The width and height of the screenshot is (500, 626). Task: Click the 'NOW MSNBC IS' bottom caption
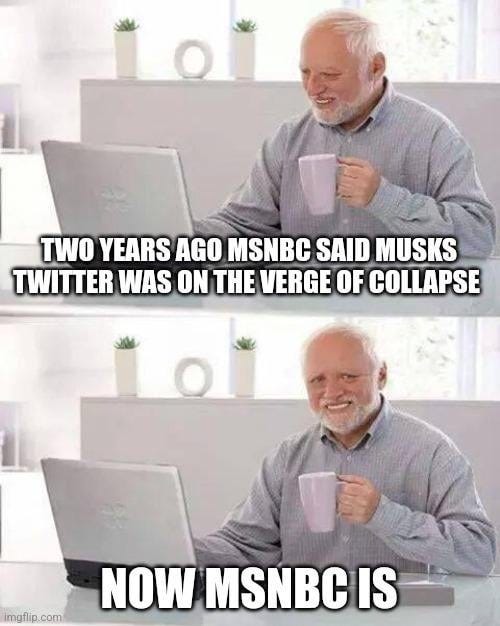(x=249, y=589)
